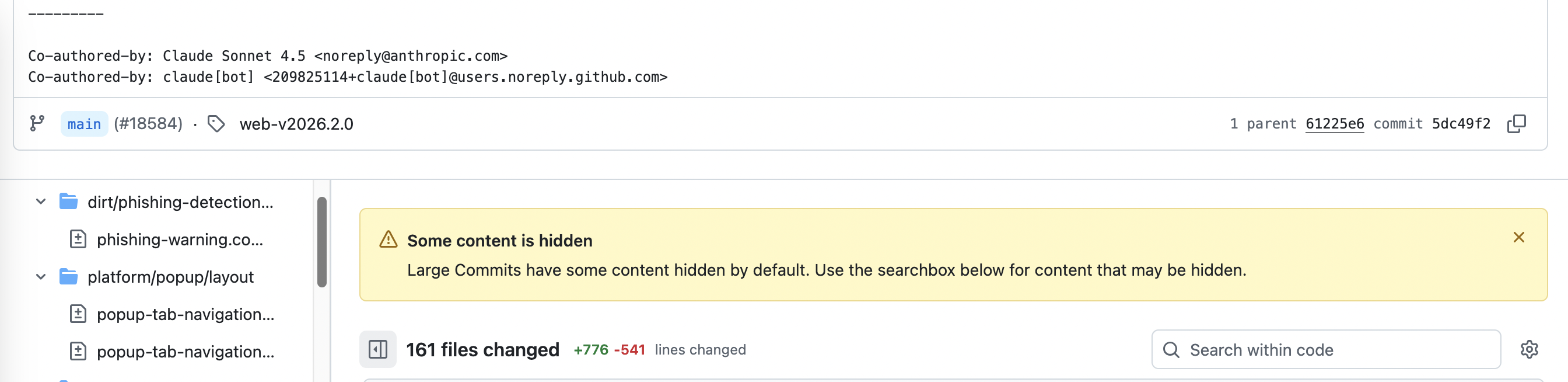
Task: Collapse the dirt/phishing-detection folder
Action: pyautogui.click(x=40, y=202)
